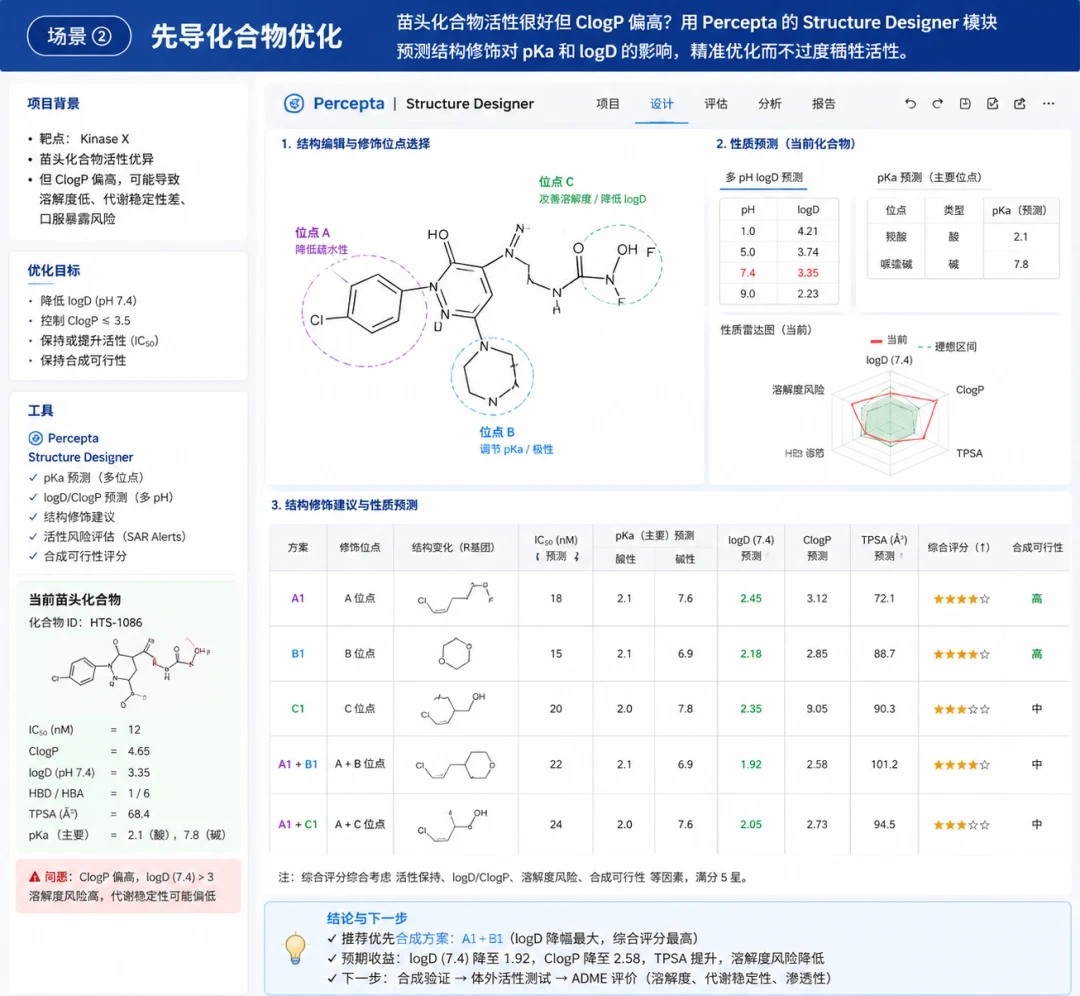Click the pKa 预测（多位点）checked item
This screenshot has width=1080, height=996.
87,477
